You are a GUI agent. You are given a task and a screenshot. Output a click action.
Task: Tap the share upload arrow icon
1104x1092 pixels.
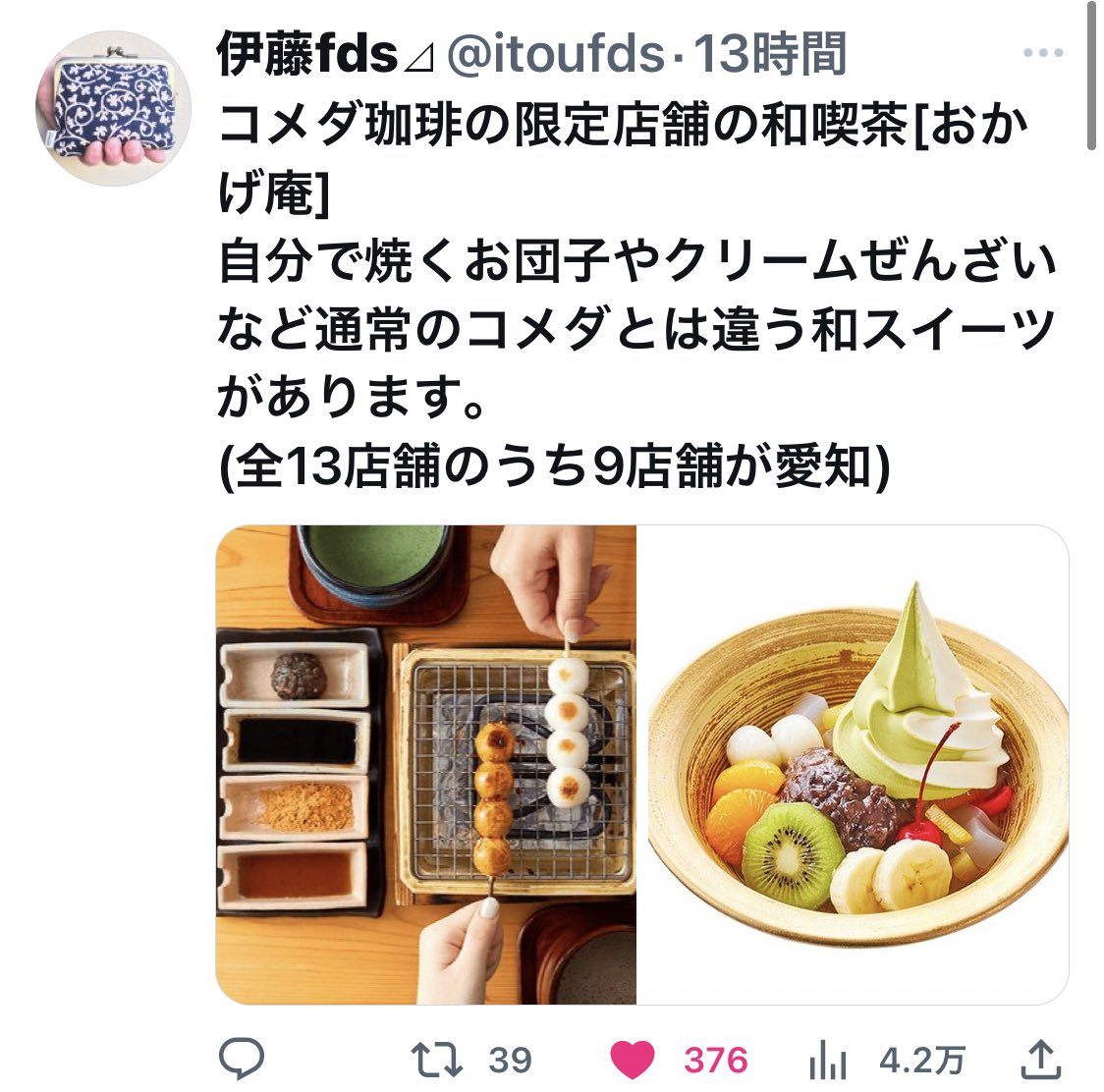pos(1040,1060)
